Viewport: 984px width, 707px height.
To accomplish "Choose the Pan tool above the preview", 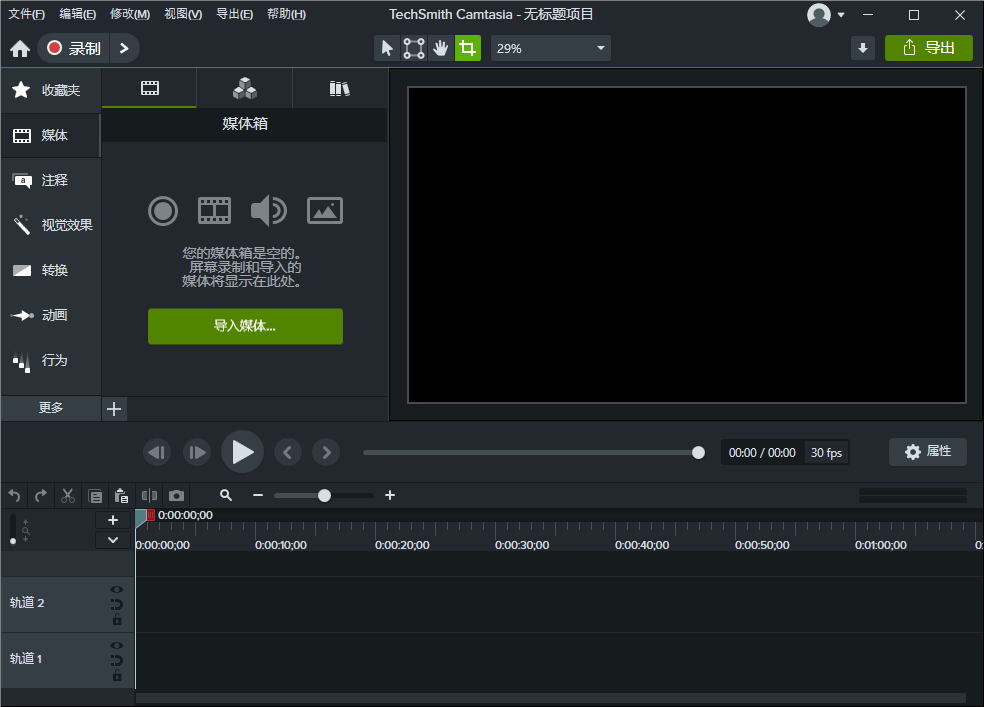I will [x=440, y=47].
